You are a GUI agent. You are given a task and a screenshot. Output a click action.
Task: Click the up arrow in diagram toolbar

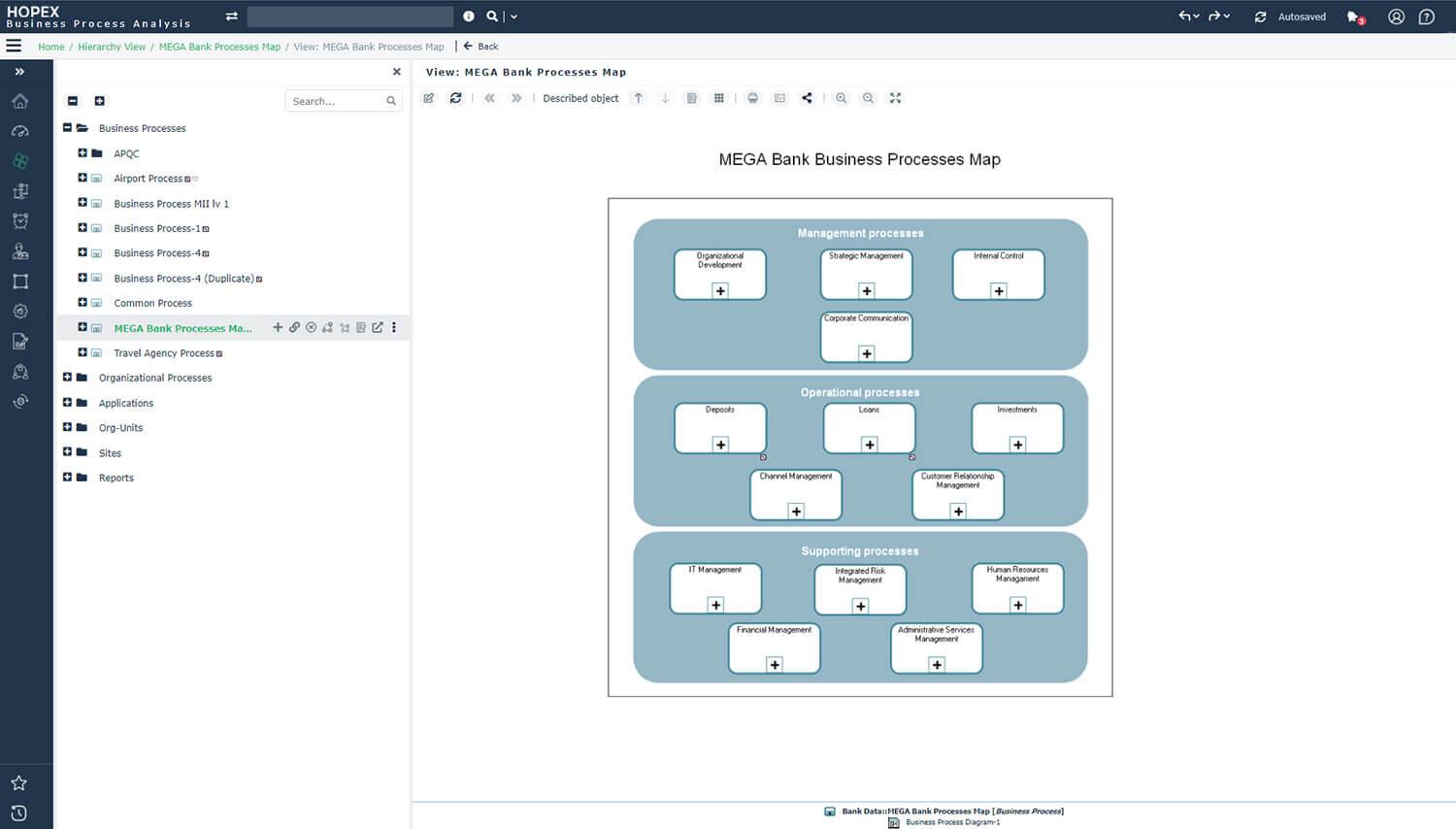tap(638, 98)
